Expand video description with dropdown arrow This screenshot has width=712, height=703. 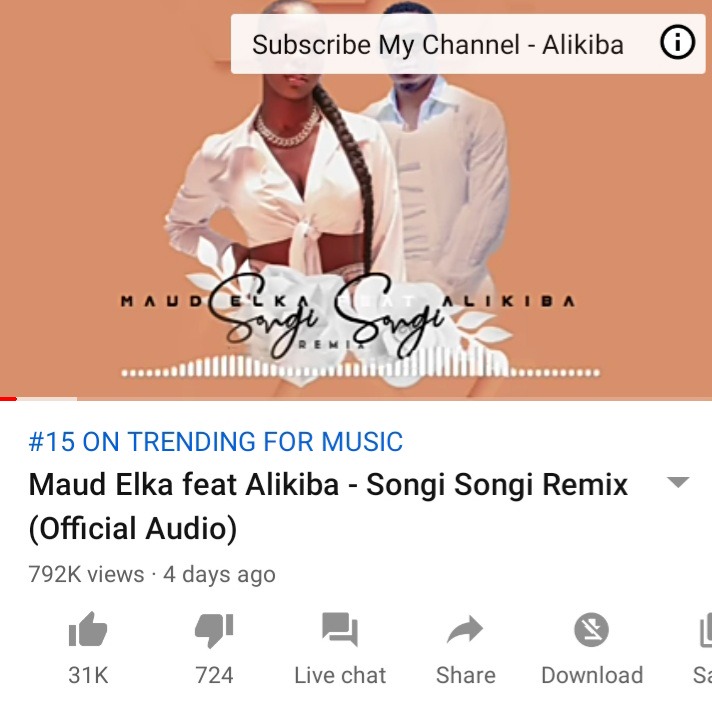(678, 482)
